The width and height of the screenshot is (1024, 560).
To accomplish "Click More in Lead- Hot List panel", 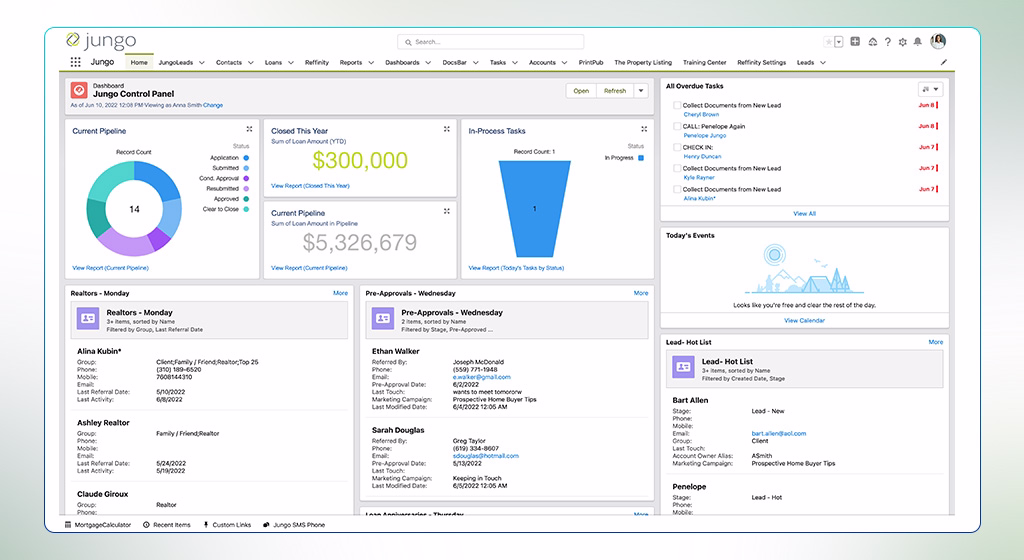I will (x=936, y=342).
